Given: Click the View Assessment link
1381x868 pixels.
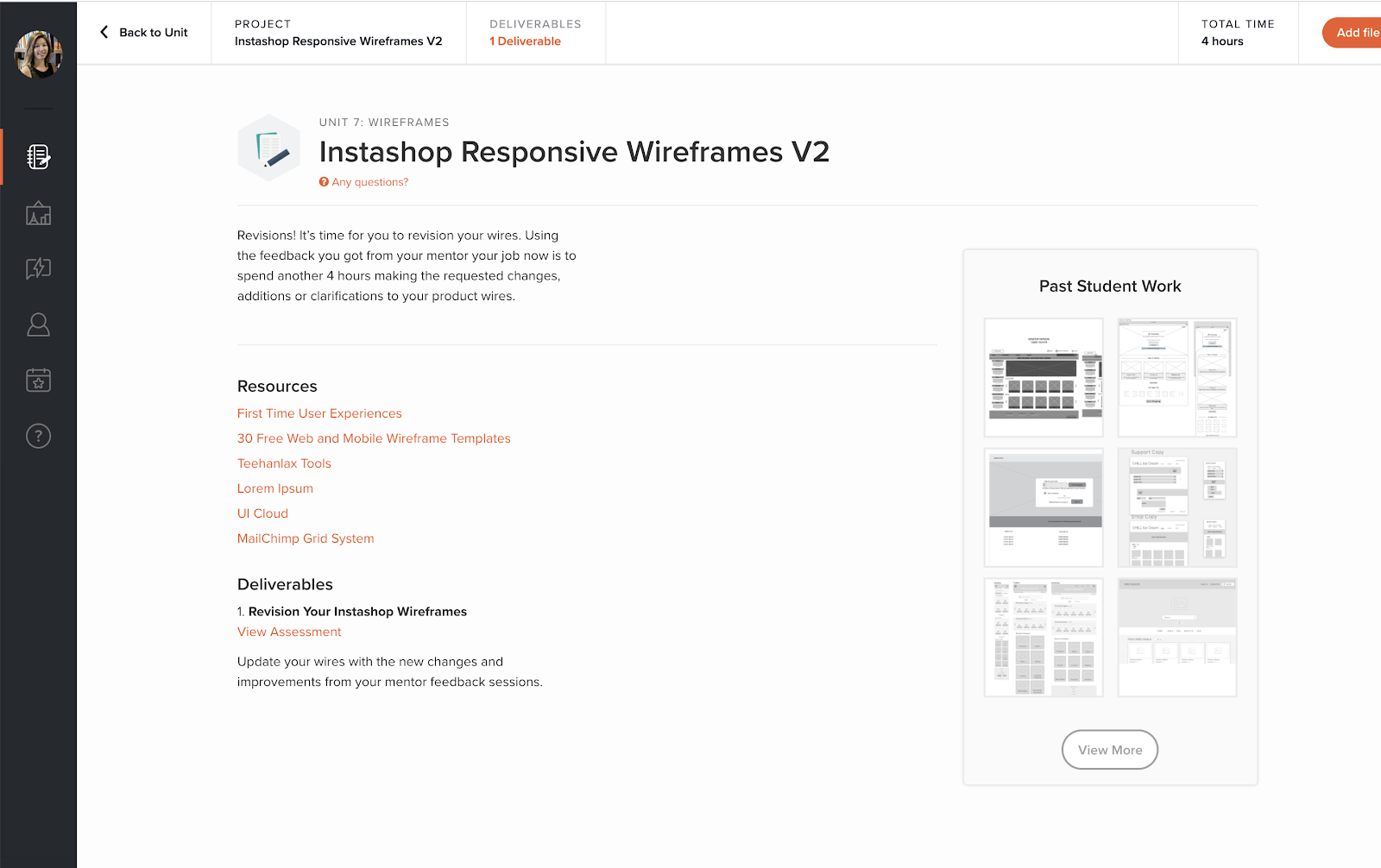Looking at the screenshot, I should (x=289, y=632).
